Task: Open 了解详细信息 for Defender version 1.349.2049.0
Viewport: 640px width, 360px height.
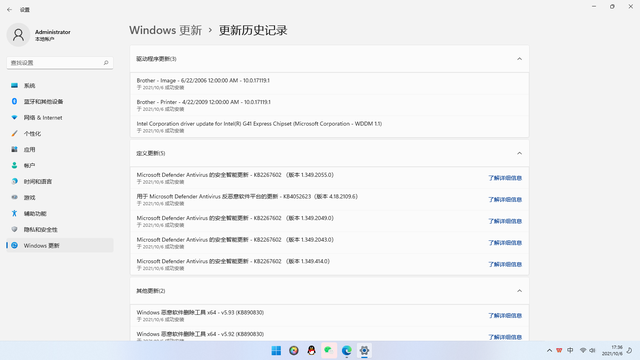Action: (x=505, y=221)
